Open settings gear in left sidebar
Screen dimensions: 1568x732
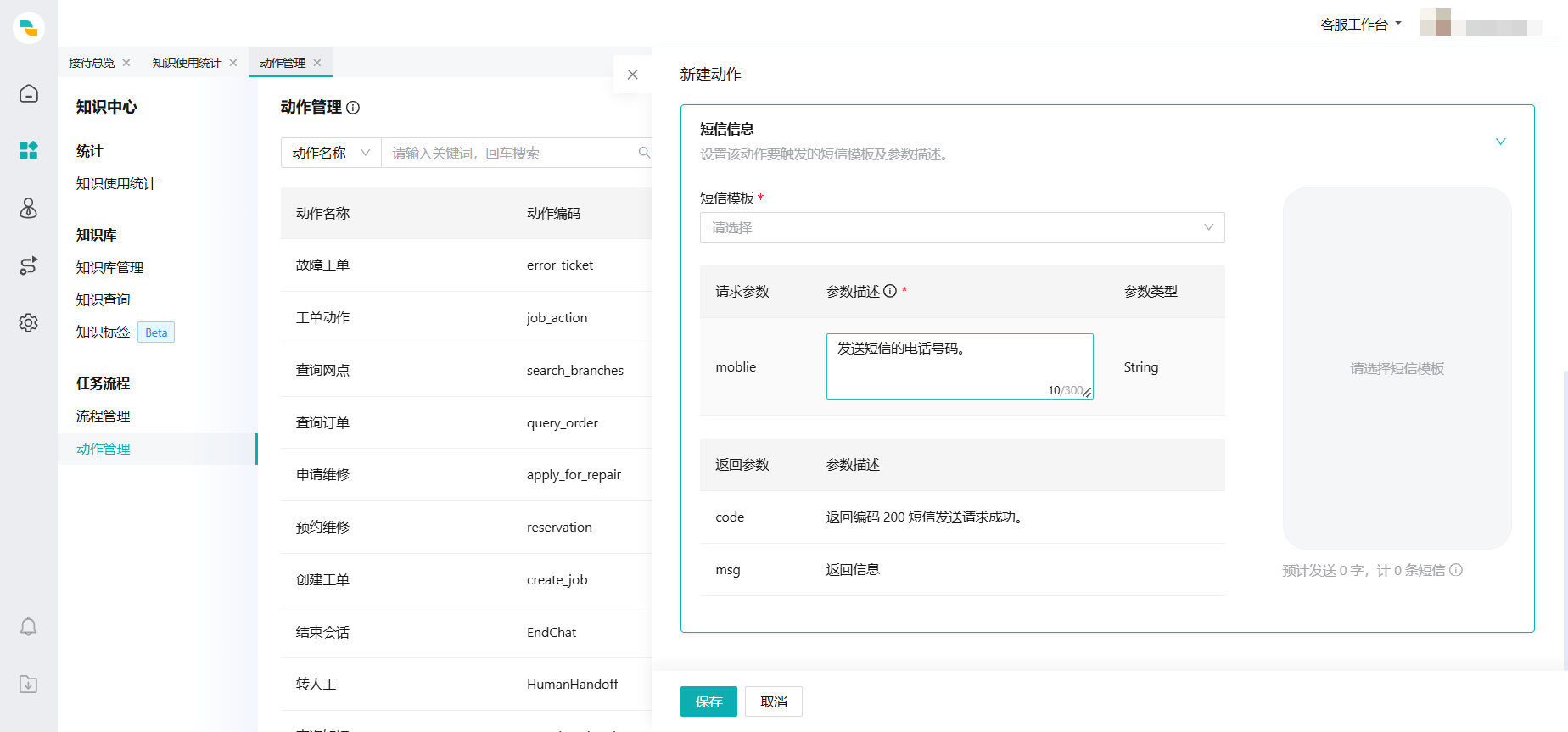29,323
